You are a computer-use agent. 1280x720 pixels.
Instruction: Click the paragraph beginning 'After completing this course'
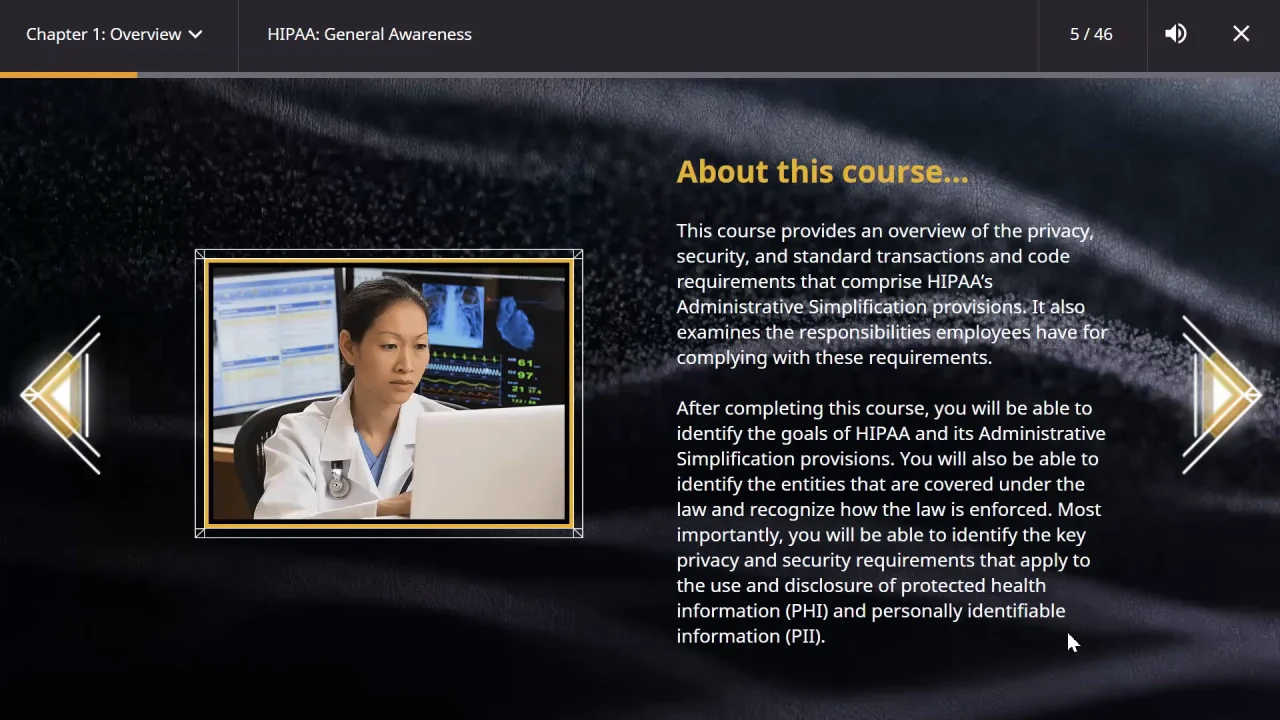click(x=891, y=522)
